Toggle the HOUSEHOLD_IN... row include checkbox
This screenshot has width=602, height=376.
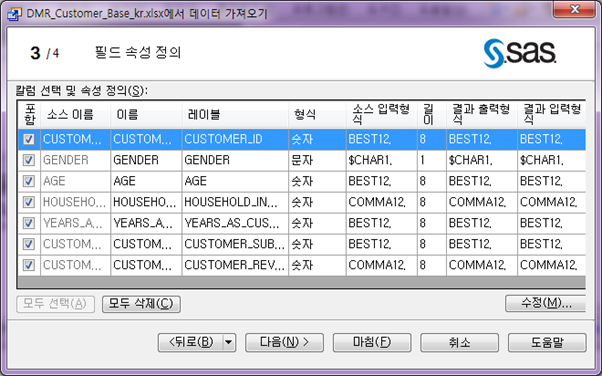[x=29, y=202]
